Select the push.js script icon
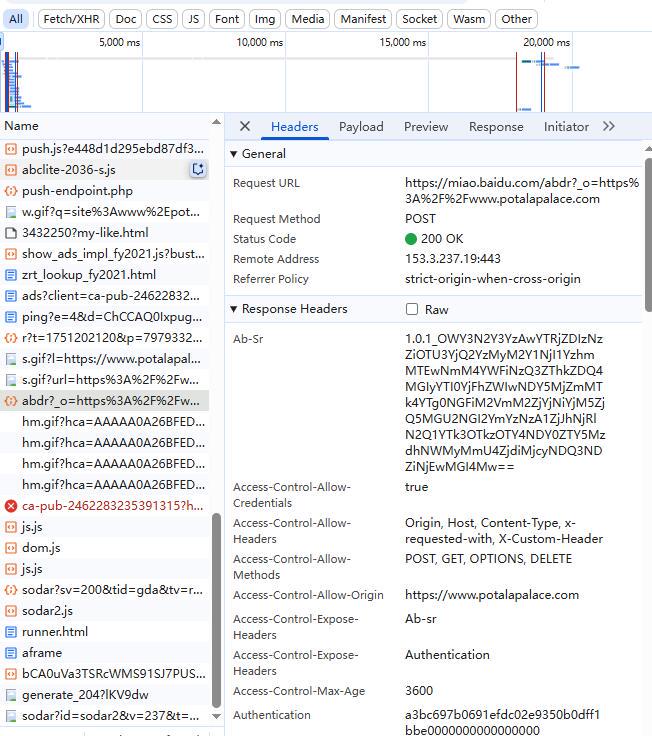Image resolution: width=652 pixels, height=736 pixels. click(x=10, y=149)
